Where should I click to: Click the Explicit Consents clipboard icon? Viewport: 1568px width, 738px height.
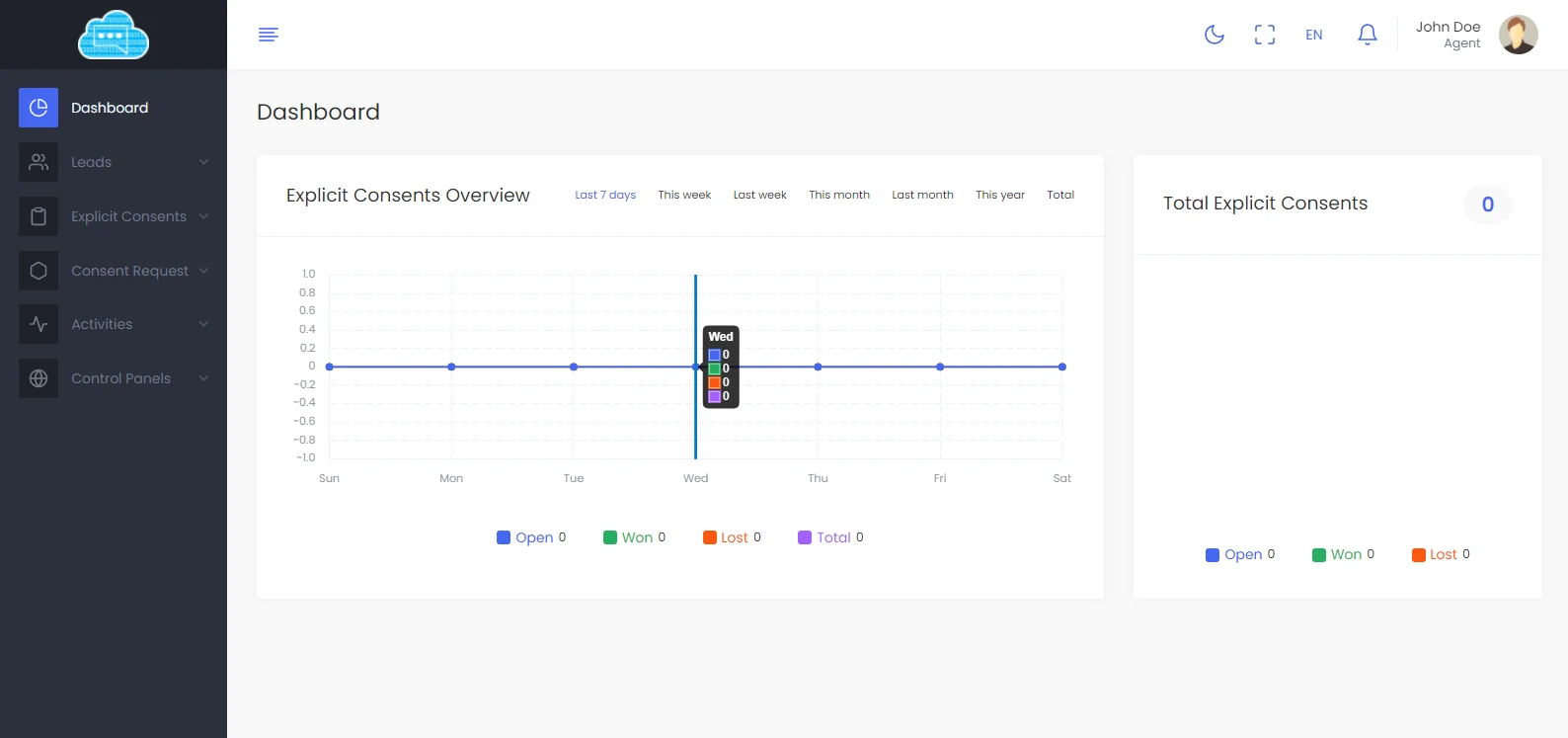point(39,216)
